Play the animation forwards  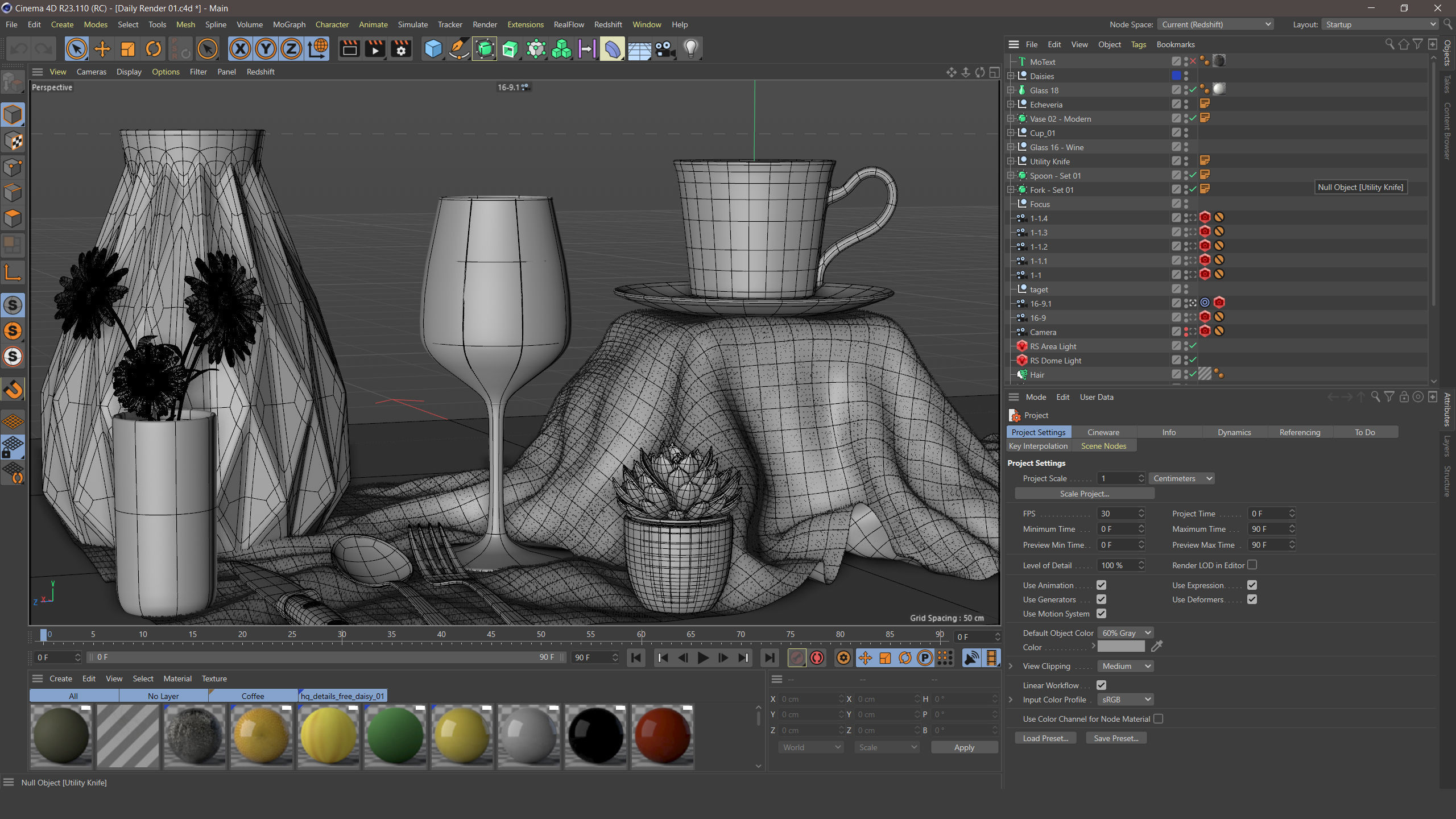point(703,658)
